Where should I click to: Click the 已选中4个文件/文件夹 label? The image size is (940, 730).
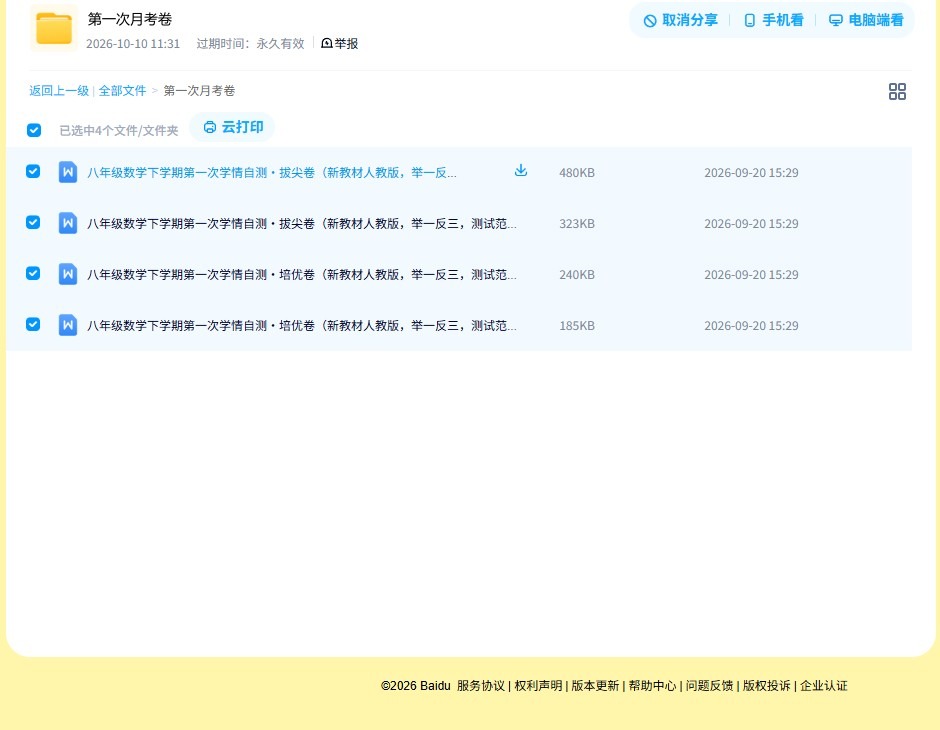pyautogui.click(x=119, y=131)
